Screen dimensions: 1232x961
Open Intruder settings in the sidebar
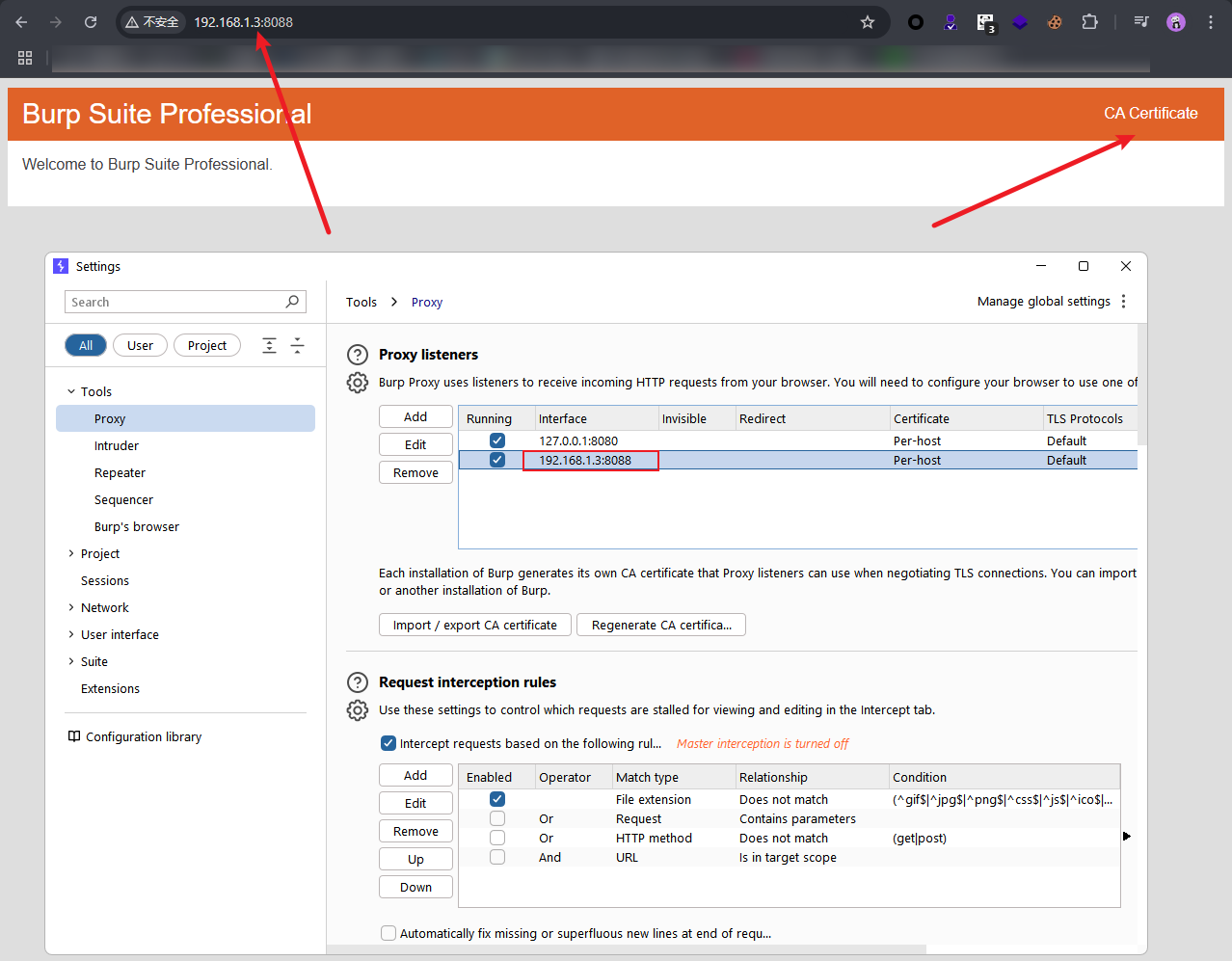pyautogui.click(x=117, y=446)
